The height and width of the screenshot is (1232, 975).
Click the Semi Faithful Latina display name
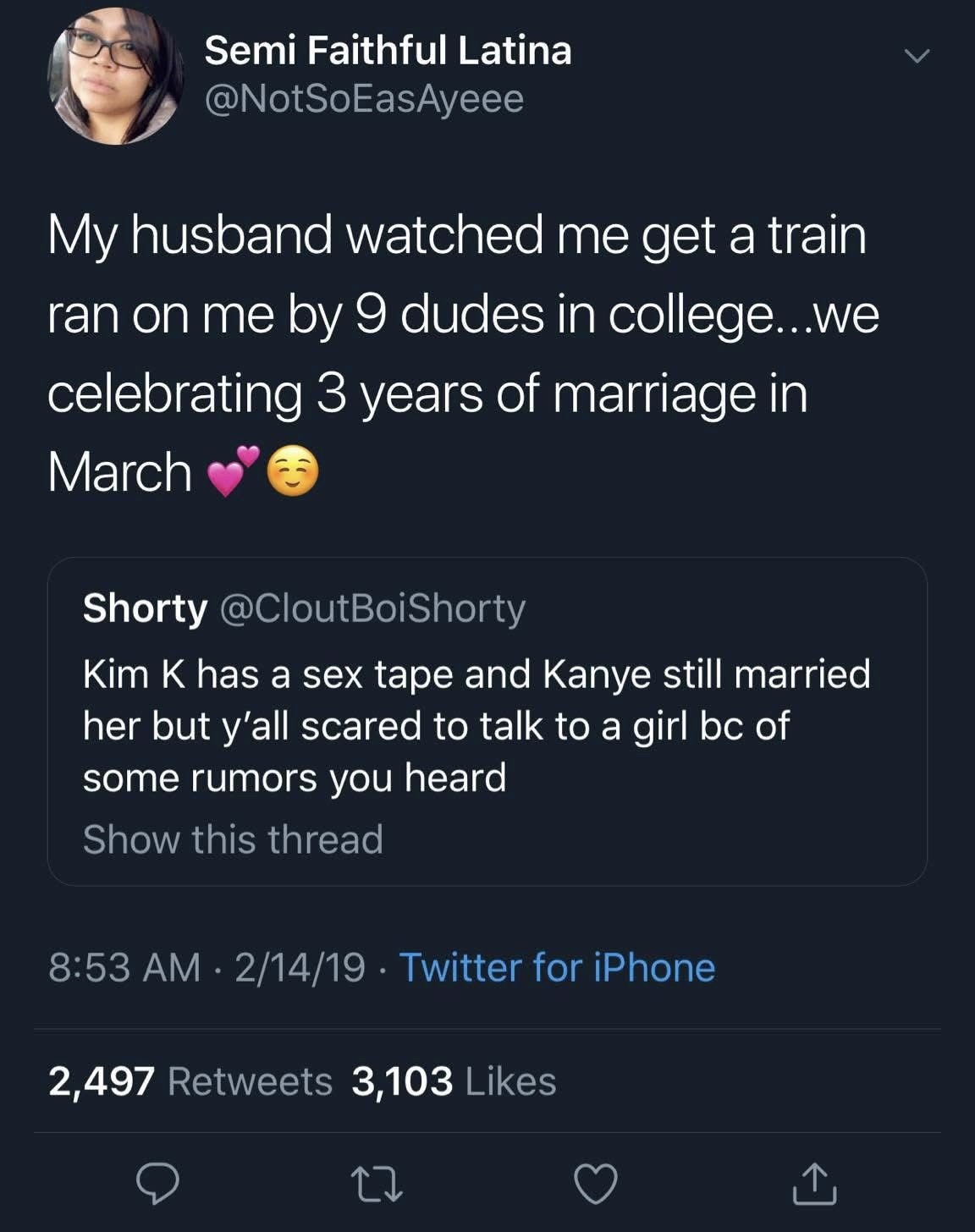[388, 51]
